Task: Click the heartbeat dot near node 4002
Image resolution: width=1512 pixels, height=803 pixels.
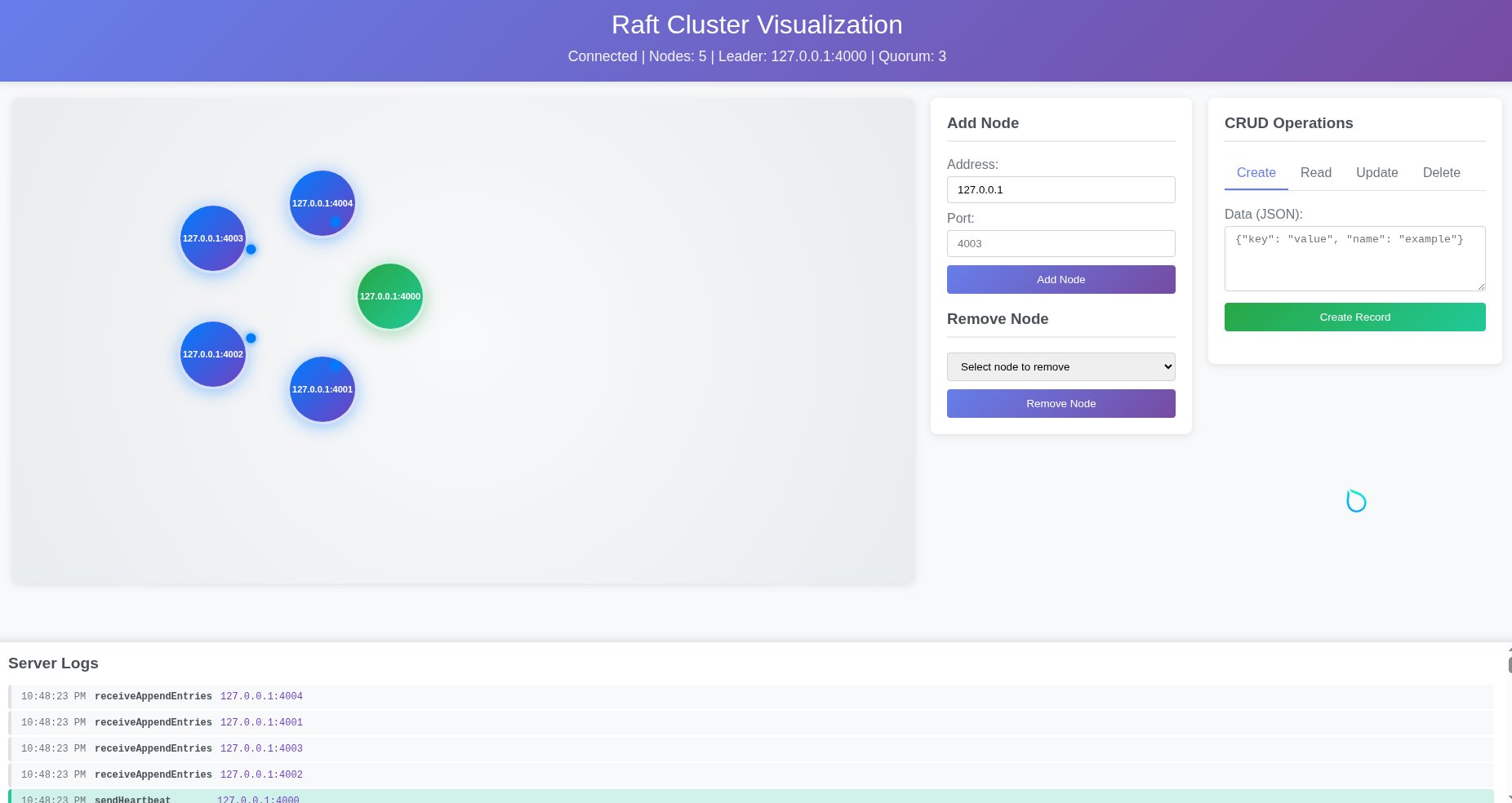Action: coord(251,337)
